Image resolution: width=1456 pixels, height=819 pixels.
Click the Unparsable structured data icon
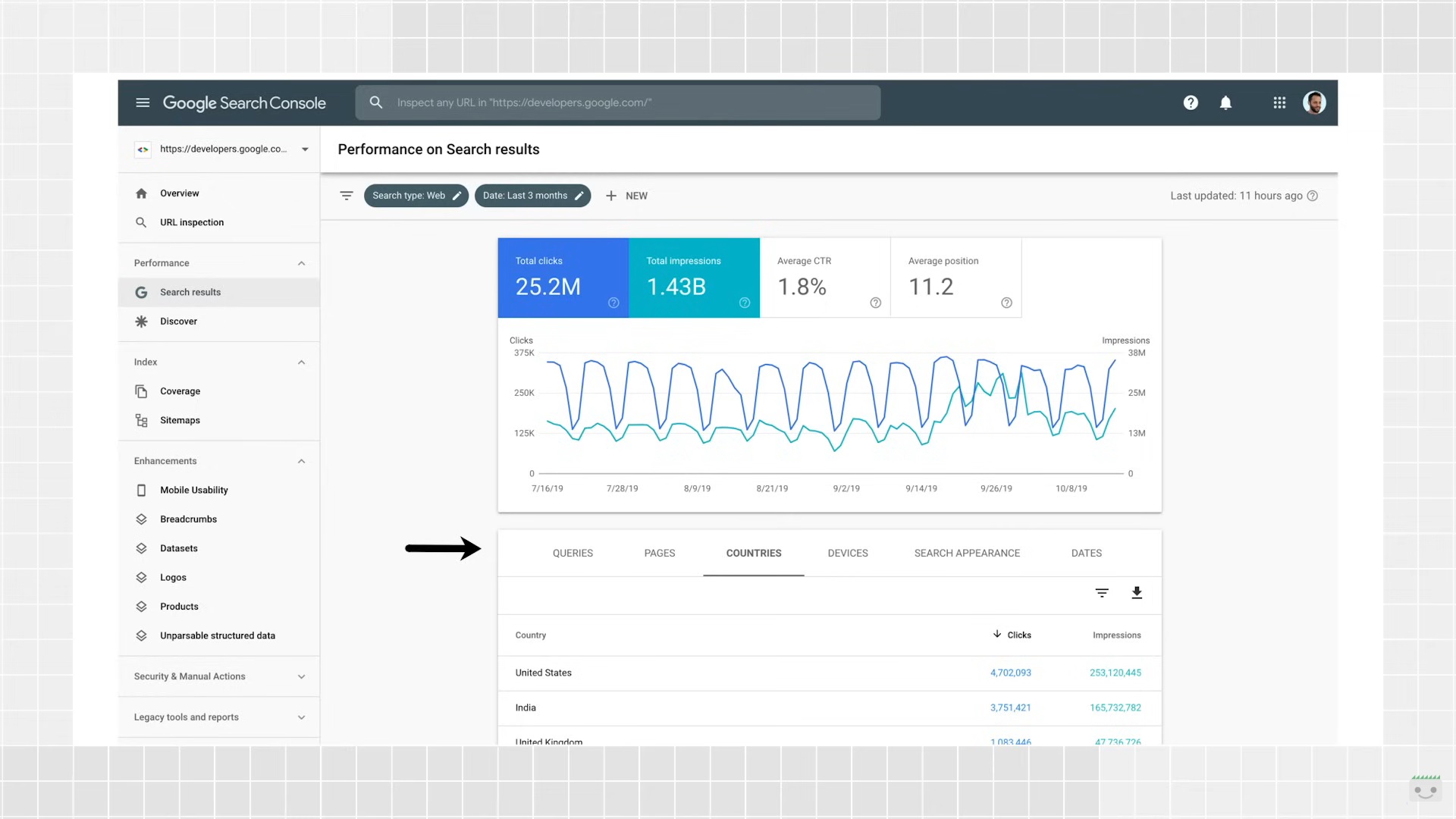click(141, 635)
